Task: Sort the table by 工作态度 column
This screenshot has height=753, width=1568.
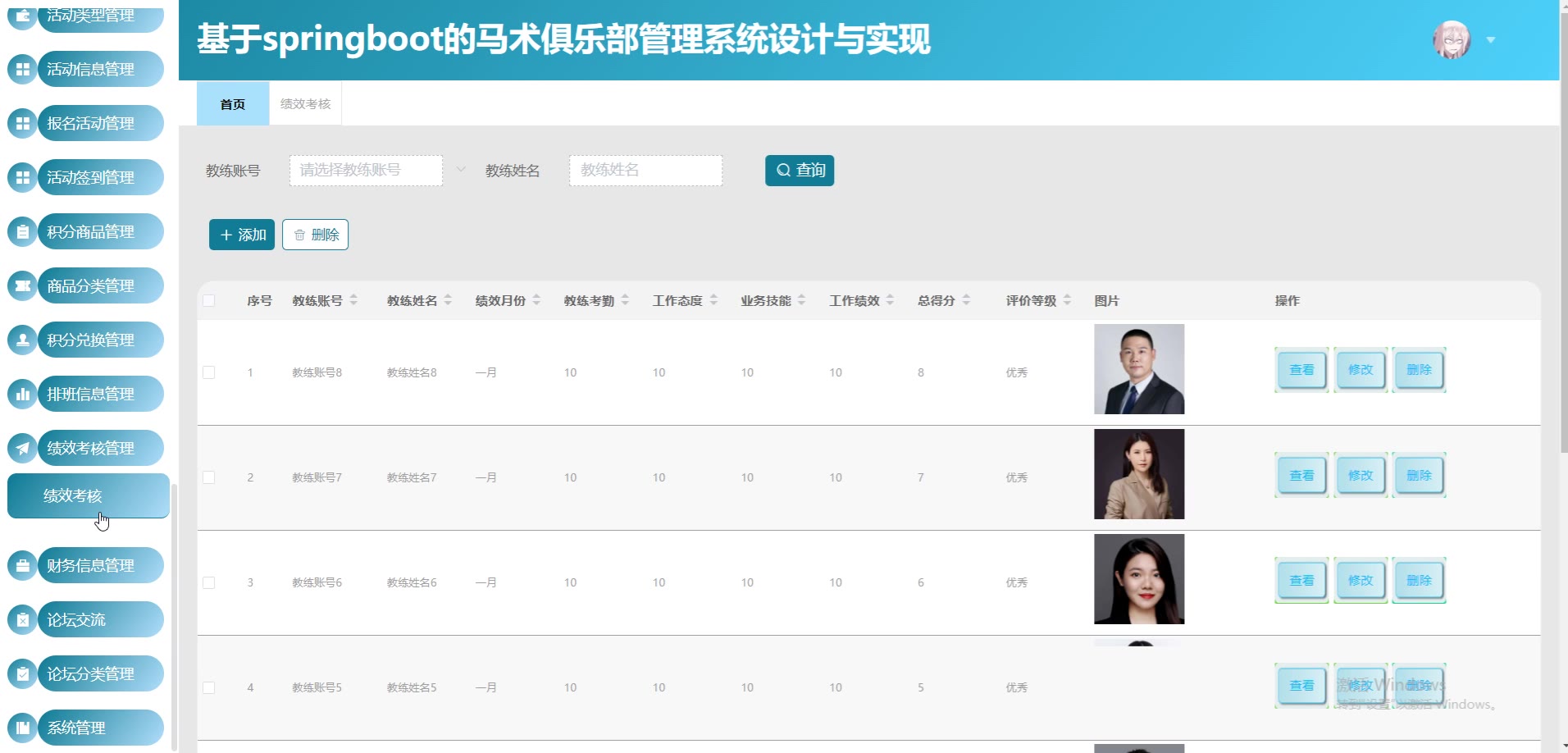Action: [x=713, y=300]
